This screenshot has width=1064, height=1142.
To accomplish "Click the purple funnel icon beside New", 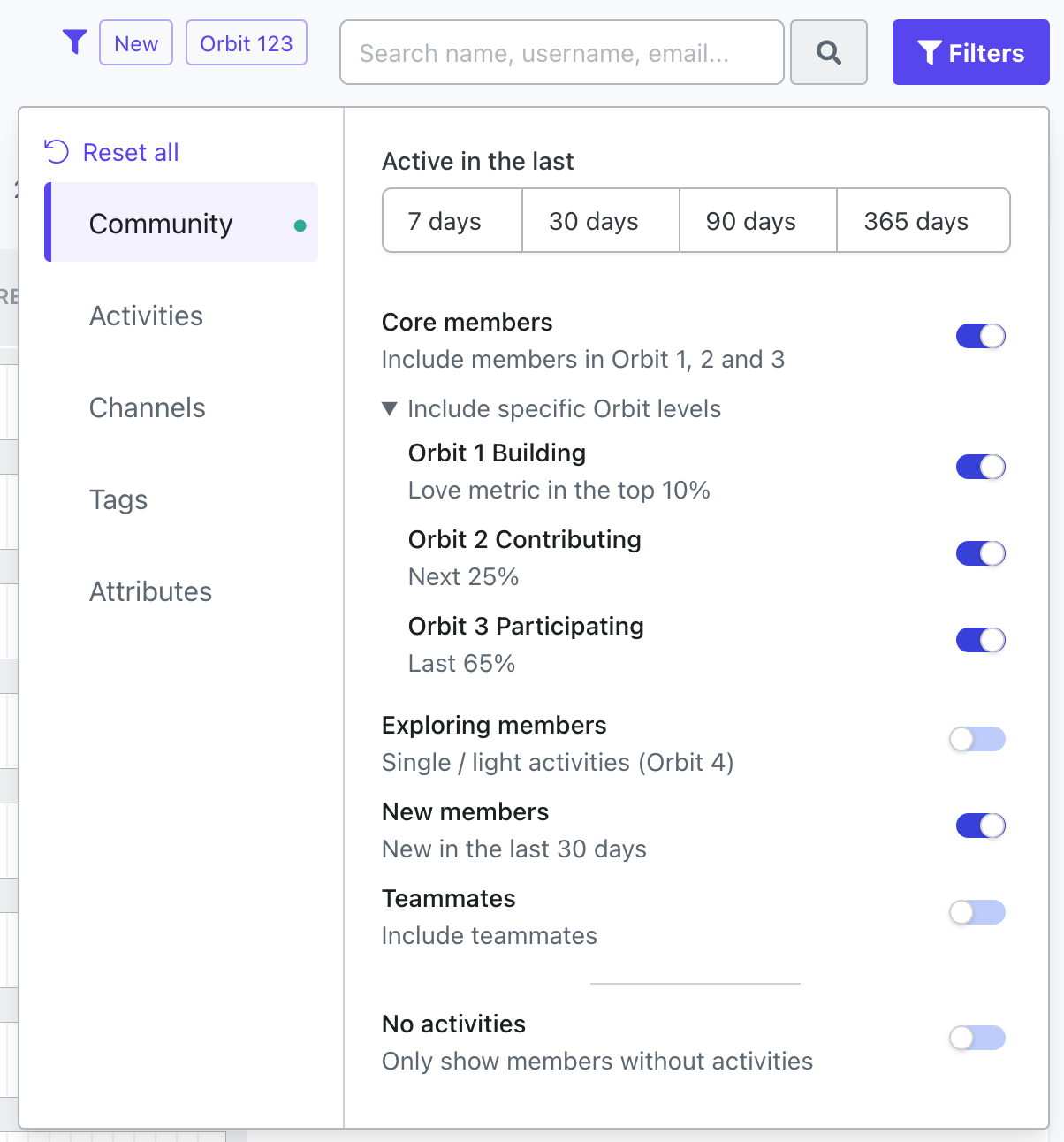I will coord(75,42).
